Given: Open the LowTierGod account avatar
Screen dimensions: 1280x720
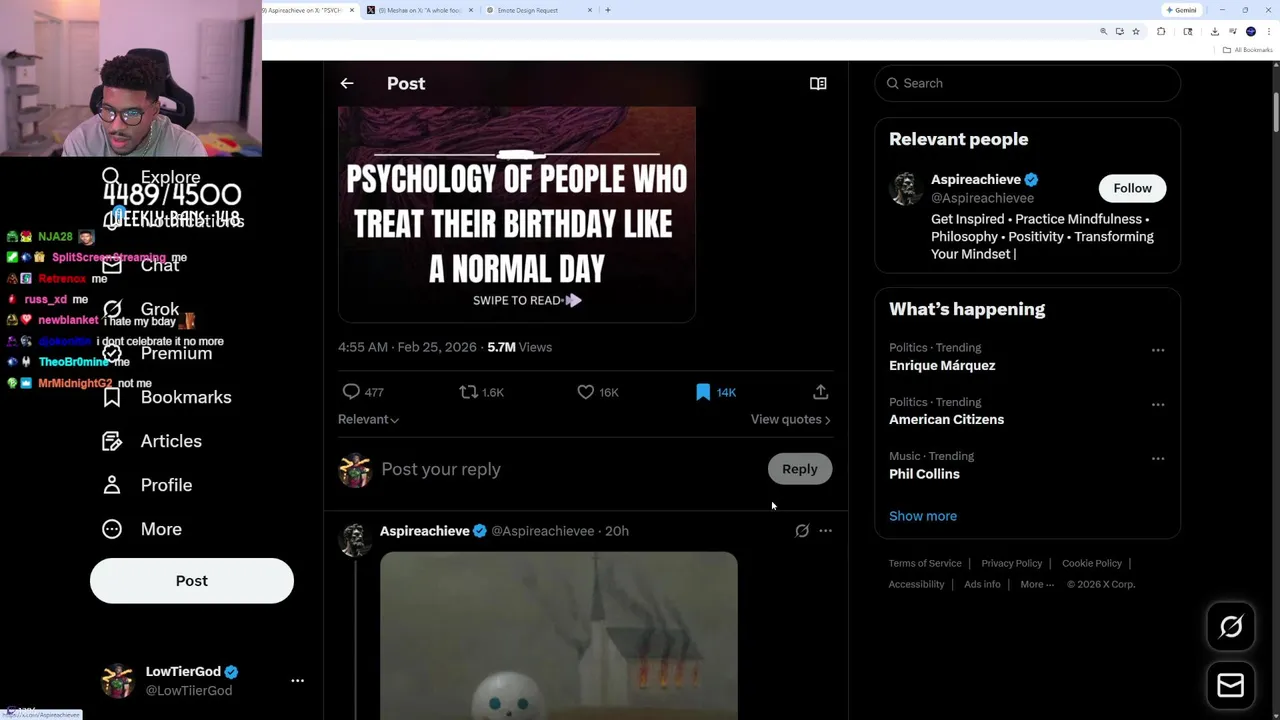Looking at the screenshot, I should tap(118, 681).
